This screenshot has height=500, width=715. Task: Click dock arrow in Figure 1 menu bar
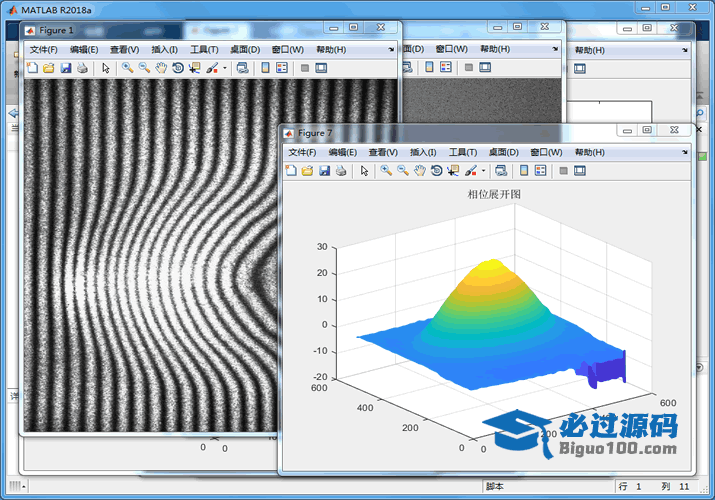pos(391,50)
